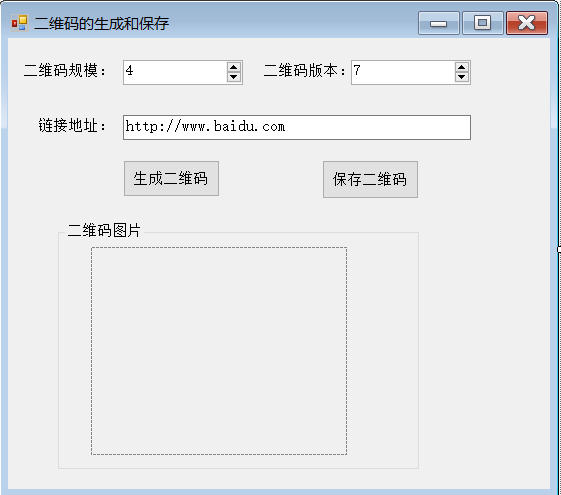This screenshot has height=495, width=561.
Task: Click the app icon in title bar
Action: pyautogui.click(x=19, y=23)
